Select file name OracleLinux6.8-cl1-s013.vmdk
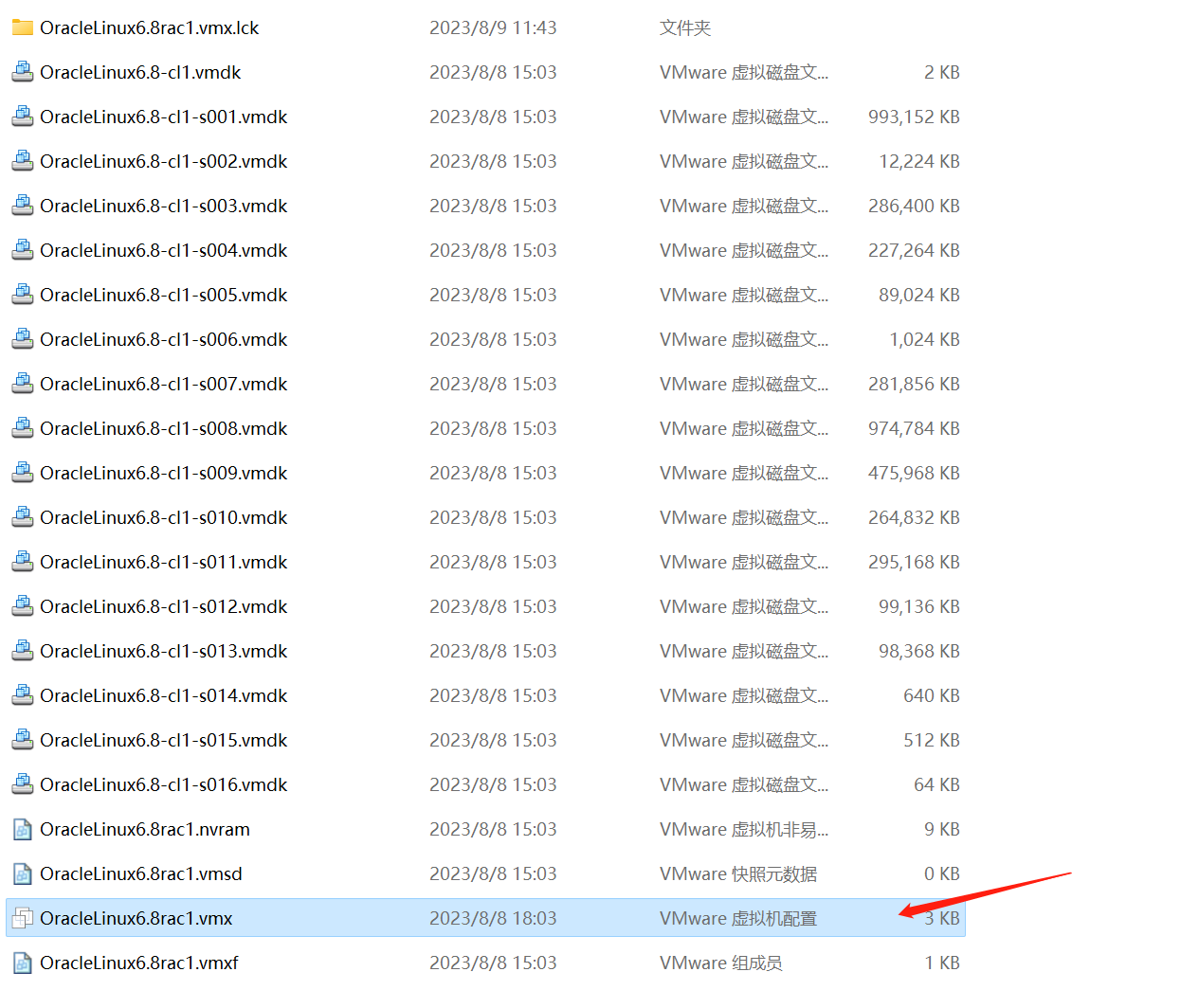This screenshot has width=1199, height=1008. [163, 651]
